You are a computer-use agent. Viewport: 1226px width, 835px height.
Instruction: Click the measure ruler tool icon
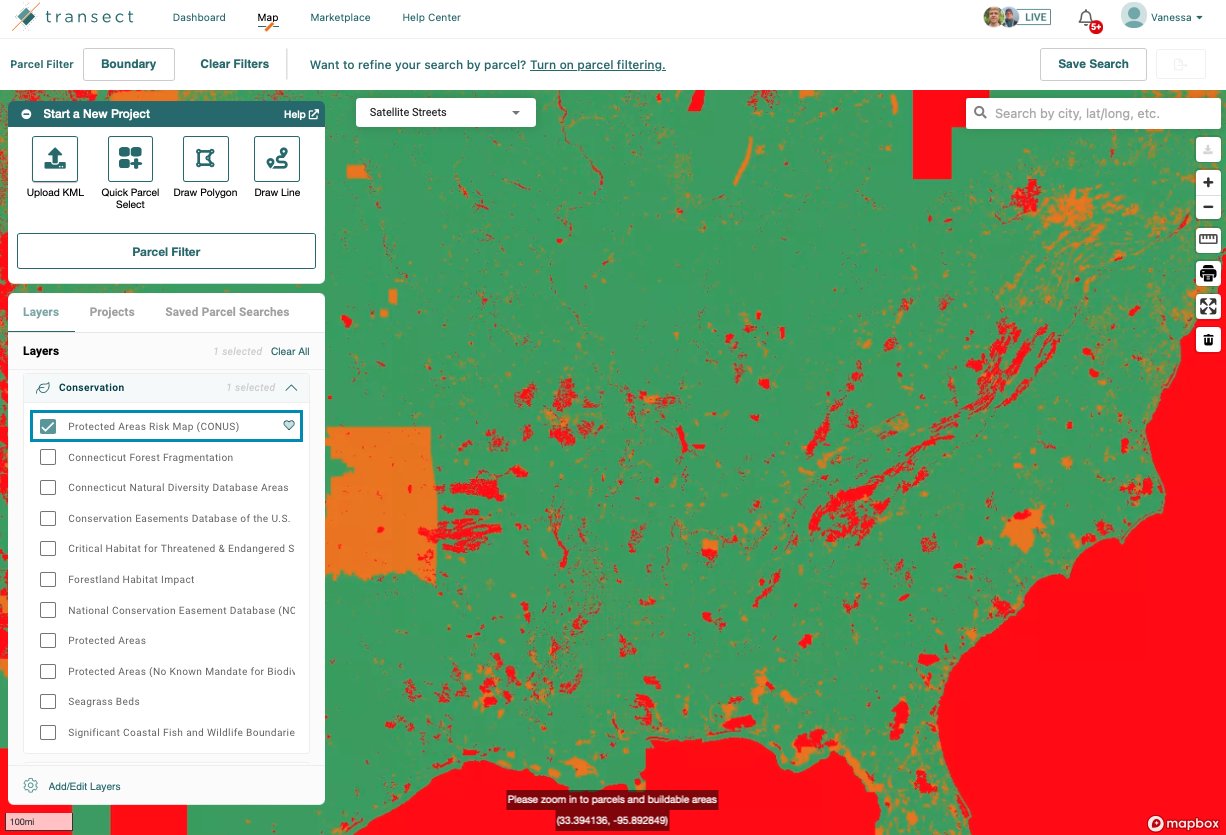(1208, 240)
